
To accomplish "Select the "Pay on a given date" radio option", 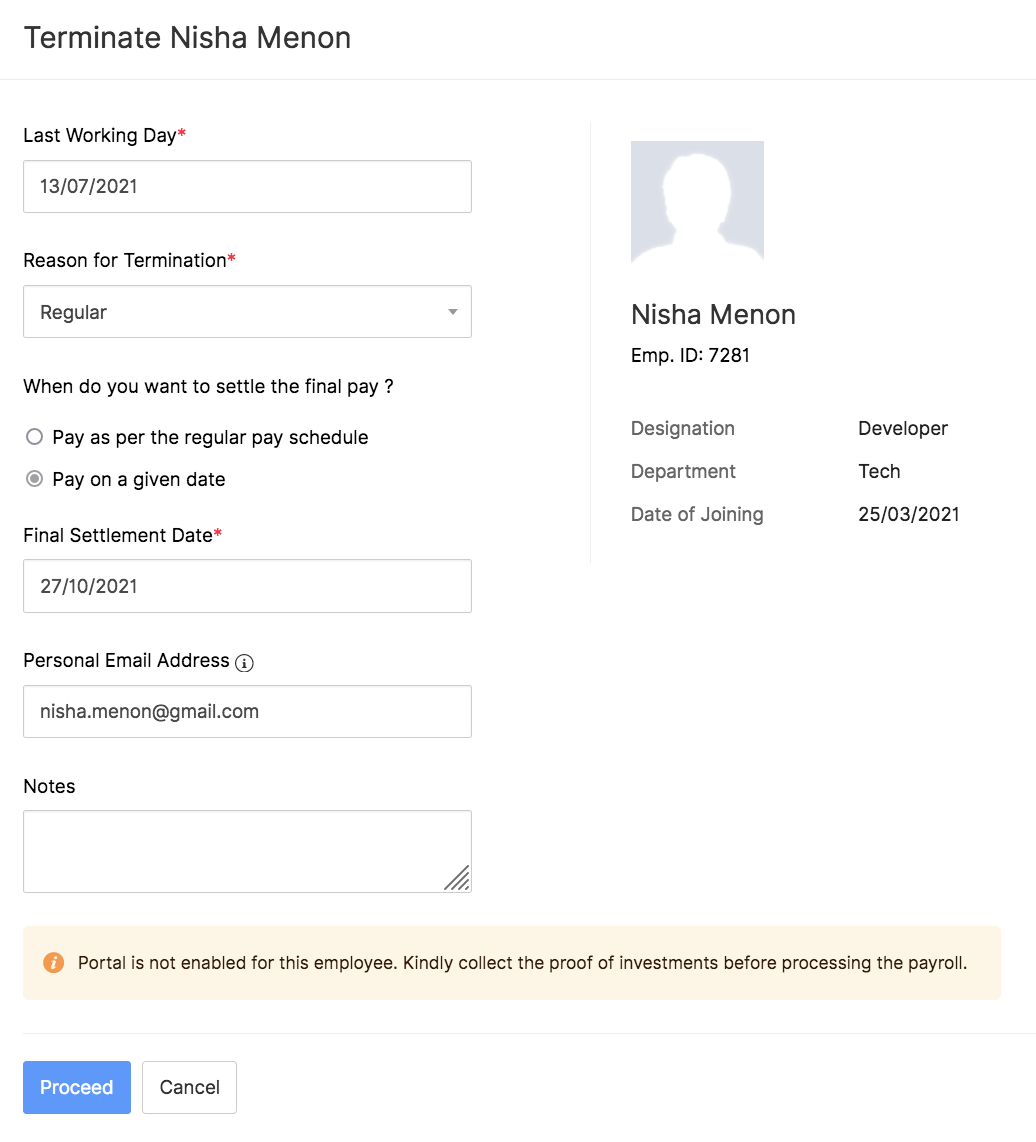I will 35,479.
